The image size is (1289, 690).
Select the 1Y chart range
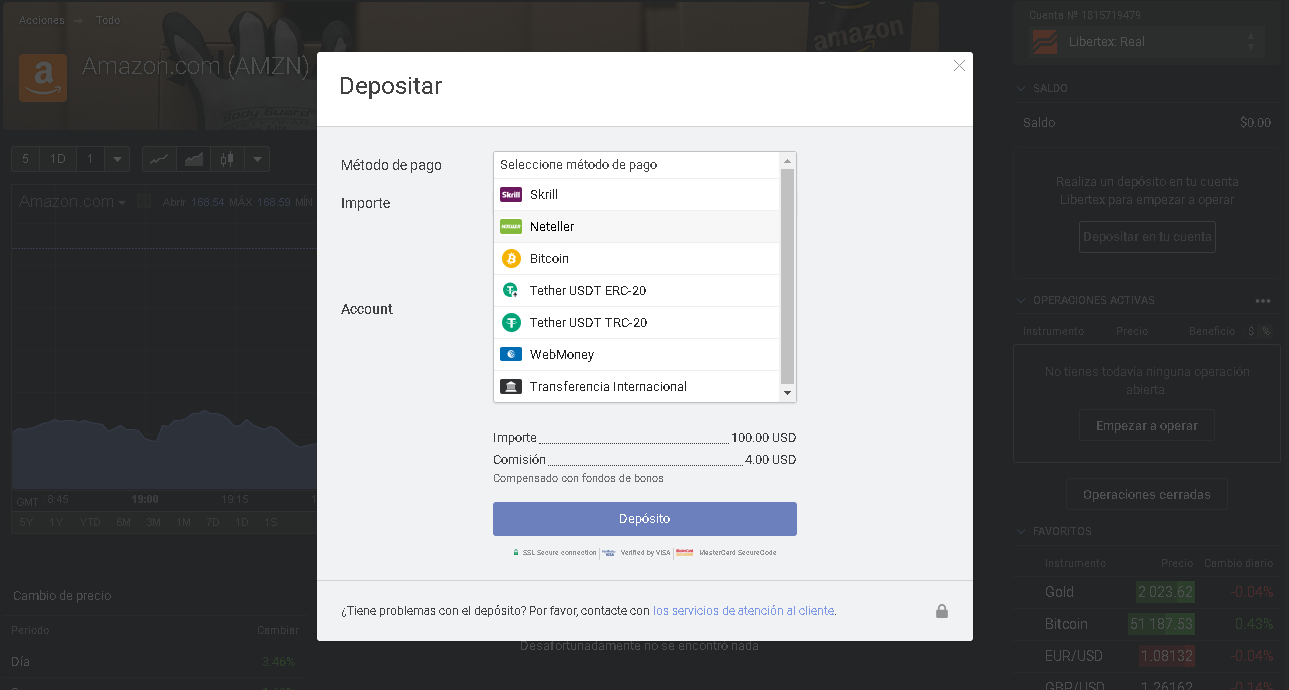coord(57,522)
